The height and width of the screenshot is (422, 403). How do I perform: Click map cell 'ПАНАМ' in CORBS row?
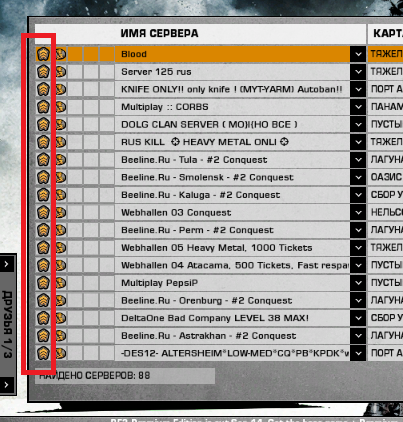click(x=386, y=107)
